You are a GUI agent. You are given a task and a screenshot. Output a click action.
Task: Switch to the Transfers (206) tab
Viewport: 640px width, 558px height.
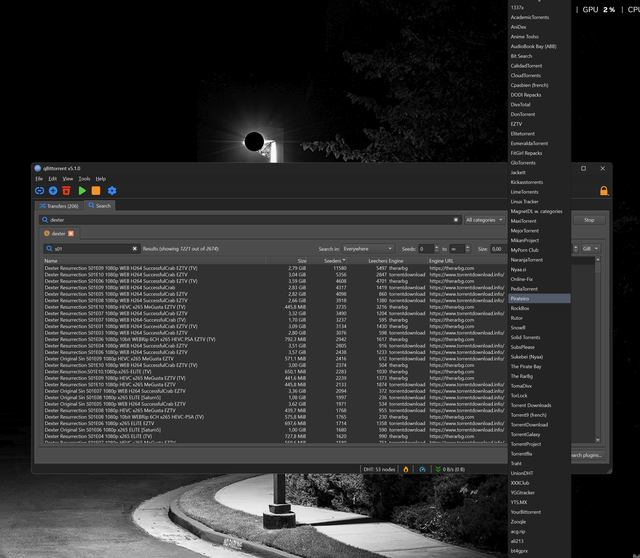tap(59, 206)
